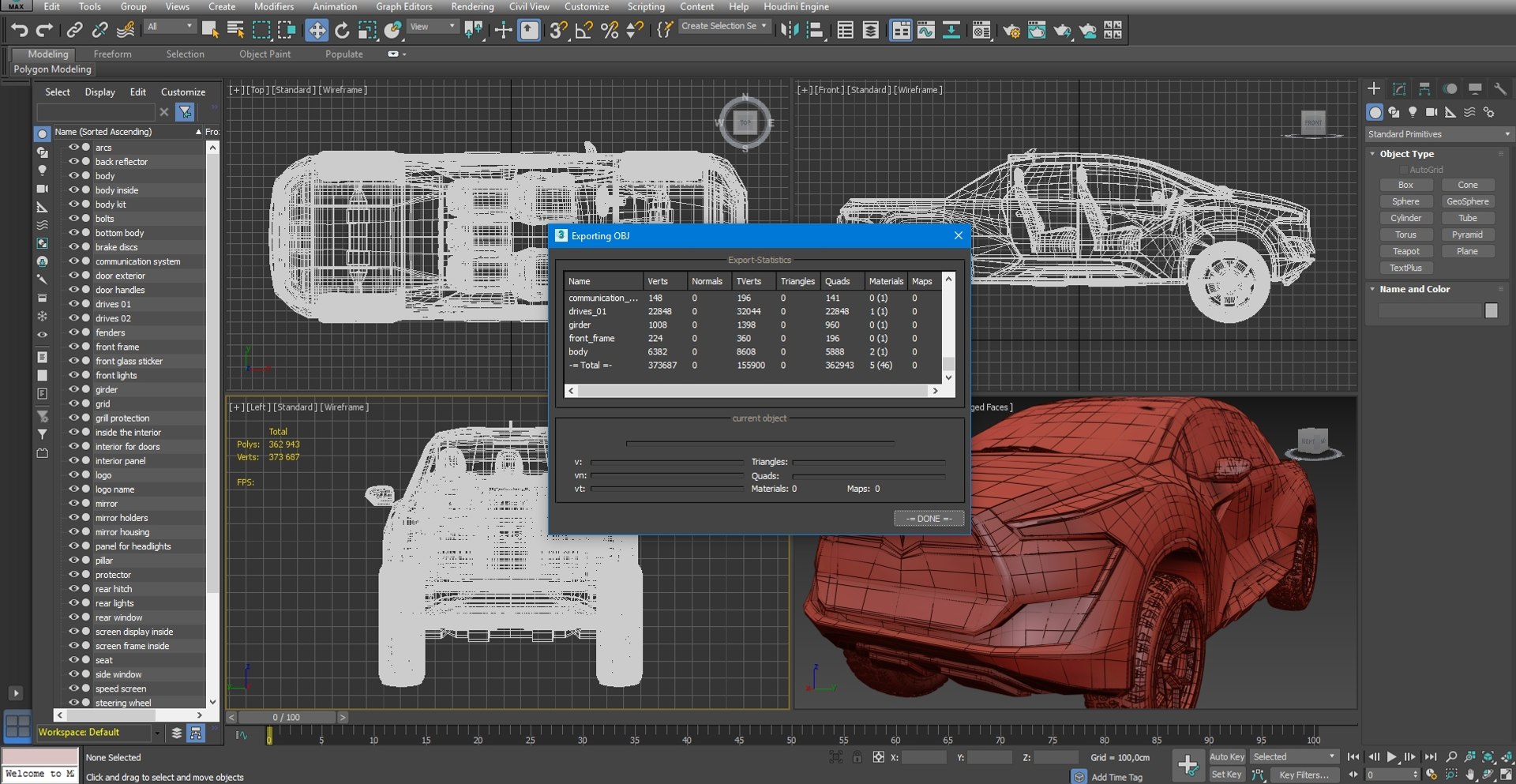The width and height of the screenshot is (1516, 784).
Task: Click the DONE button in Exporting OBJ
Action: [x=929, y=519]
